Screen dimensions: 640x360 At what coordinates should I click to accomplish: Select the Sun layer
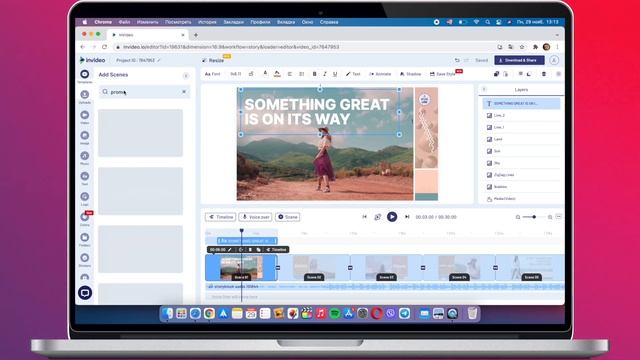[521, 151]
